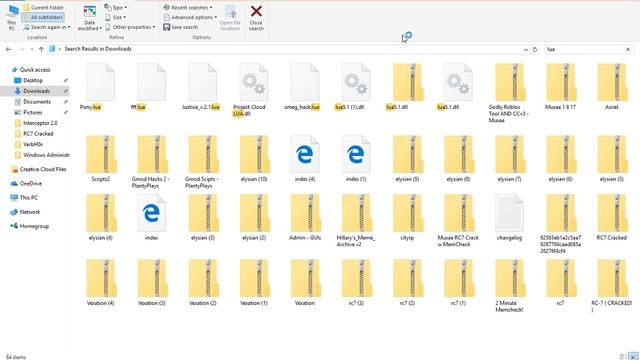Click the This PC ribbon icon

point(12,18)
